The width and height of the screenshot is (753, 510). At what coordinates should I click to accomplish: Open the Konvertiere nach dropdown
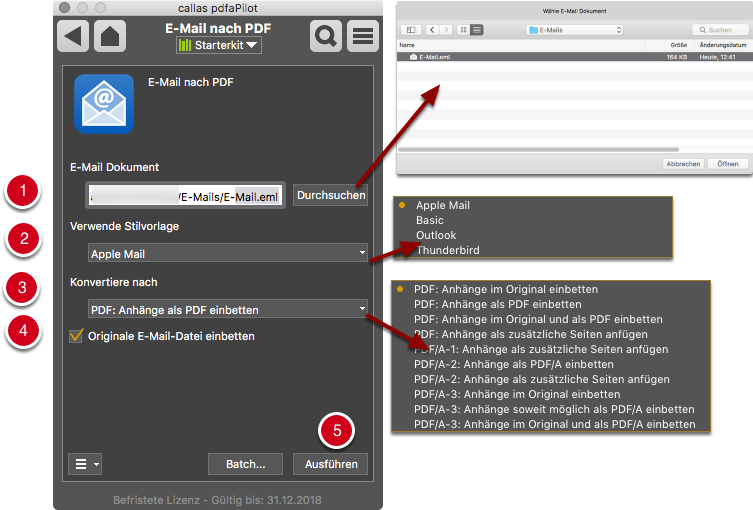click(x=228, y=309)
